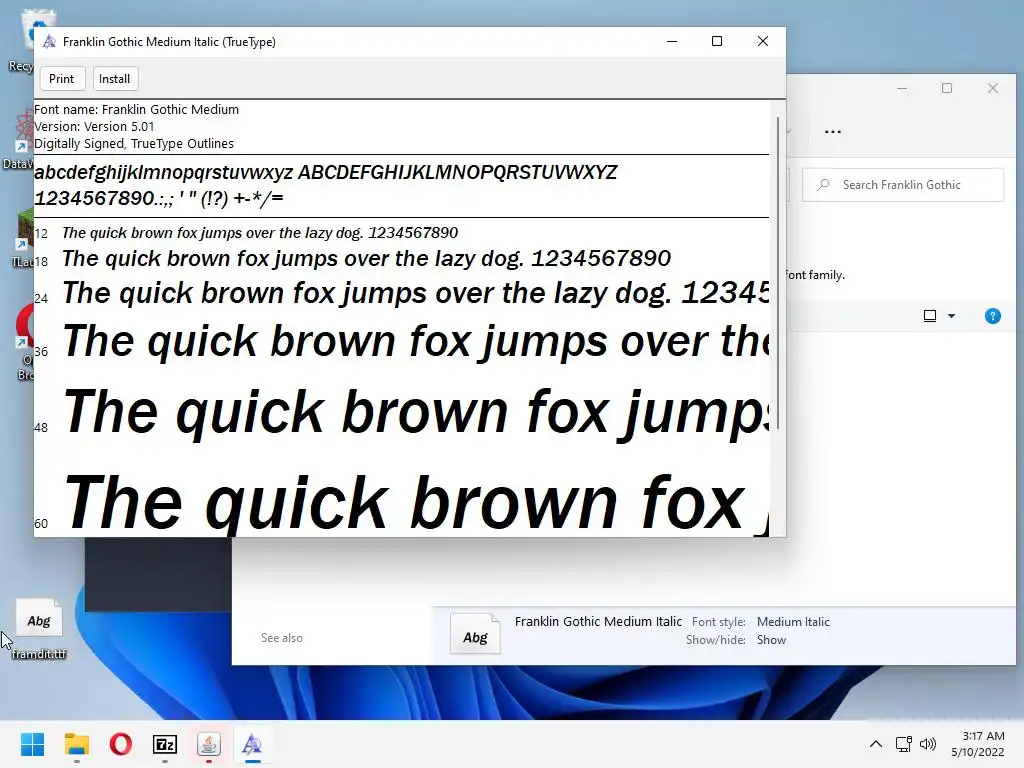
Task: Open the three-dots more options menu
Action: [833, 132]
